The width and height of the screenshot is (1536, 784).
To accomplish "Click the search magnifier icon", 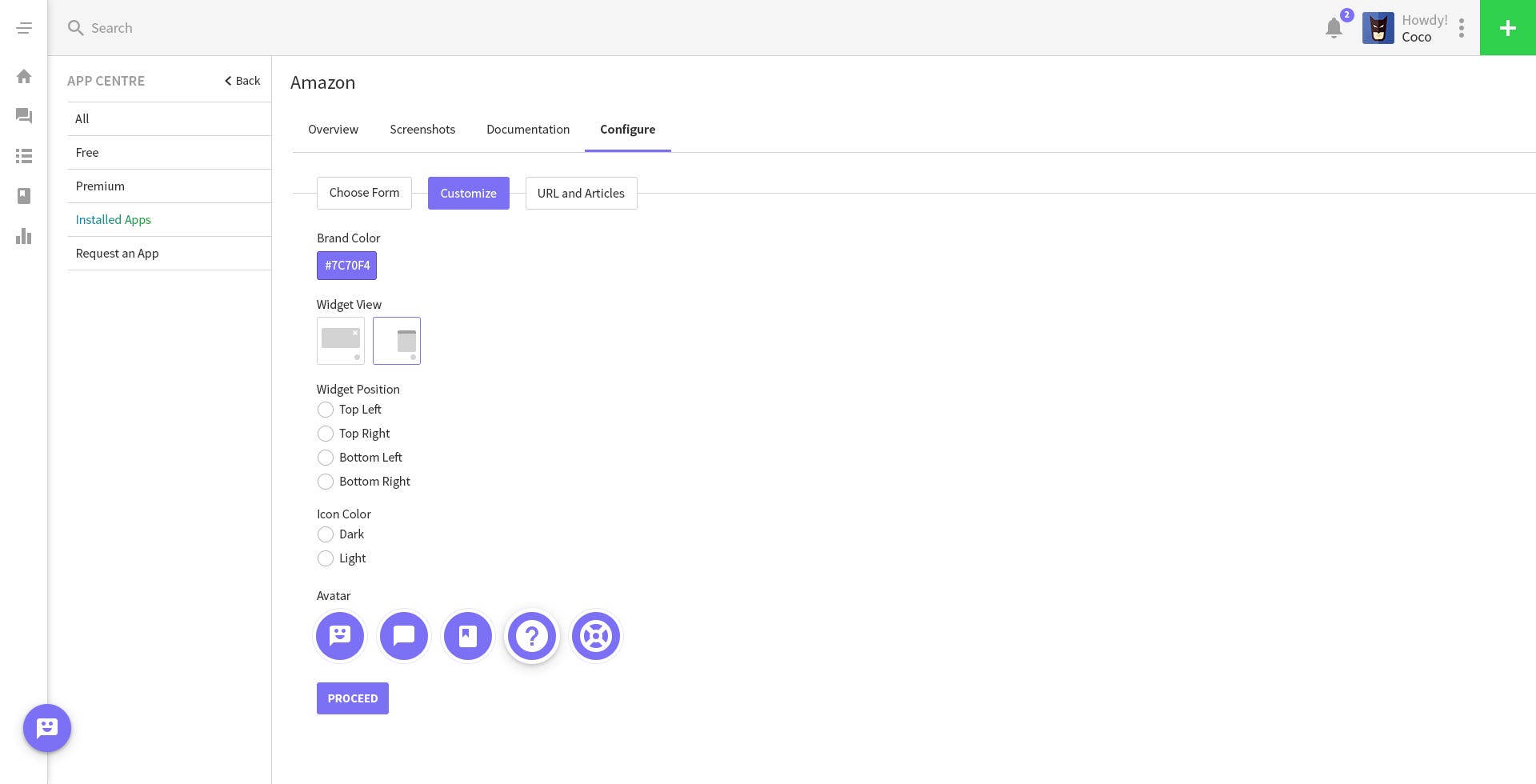I will (76, 28).
